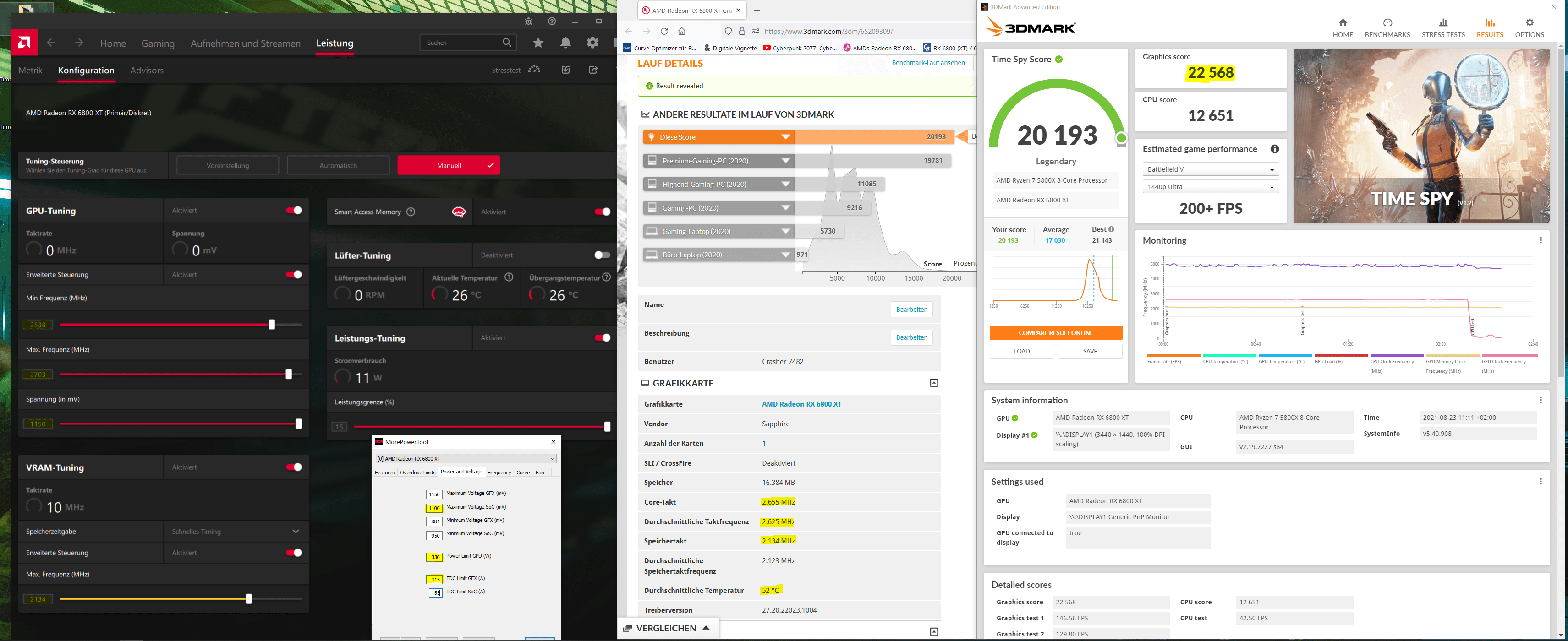Image resolution: width=1568 pixels, height=641 pixels.
Task: Open Monitoring panel three-dot menu
Action: 1541,240
